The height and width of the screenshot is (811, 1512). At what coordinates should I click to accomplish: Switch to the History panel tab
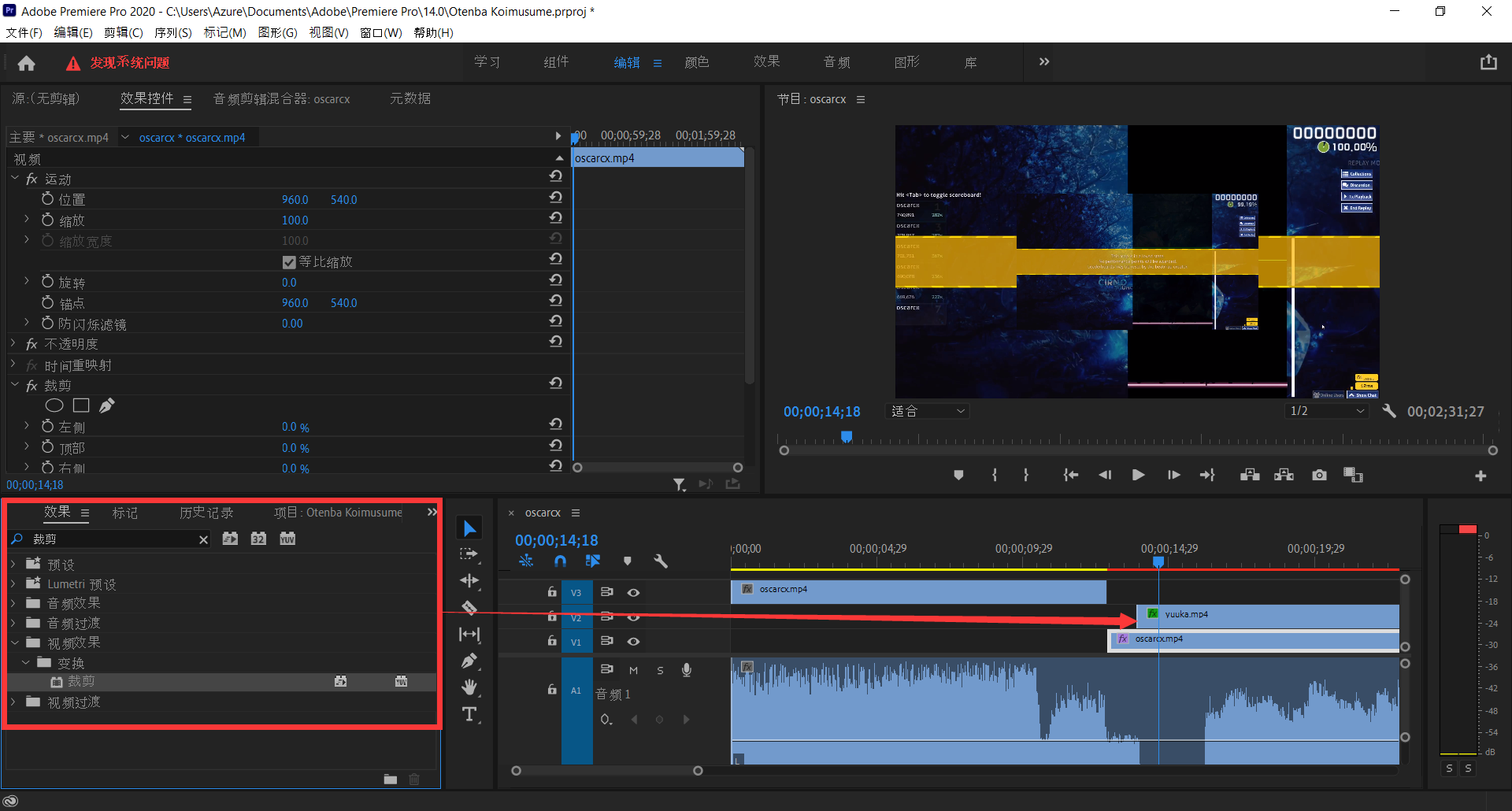[206, 513]
